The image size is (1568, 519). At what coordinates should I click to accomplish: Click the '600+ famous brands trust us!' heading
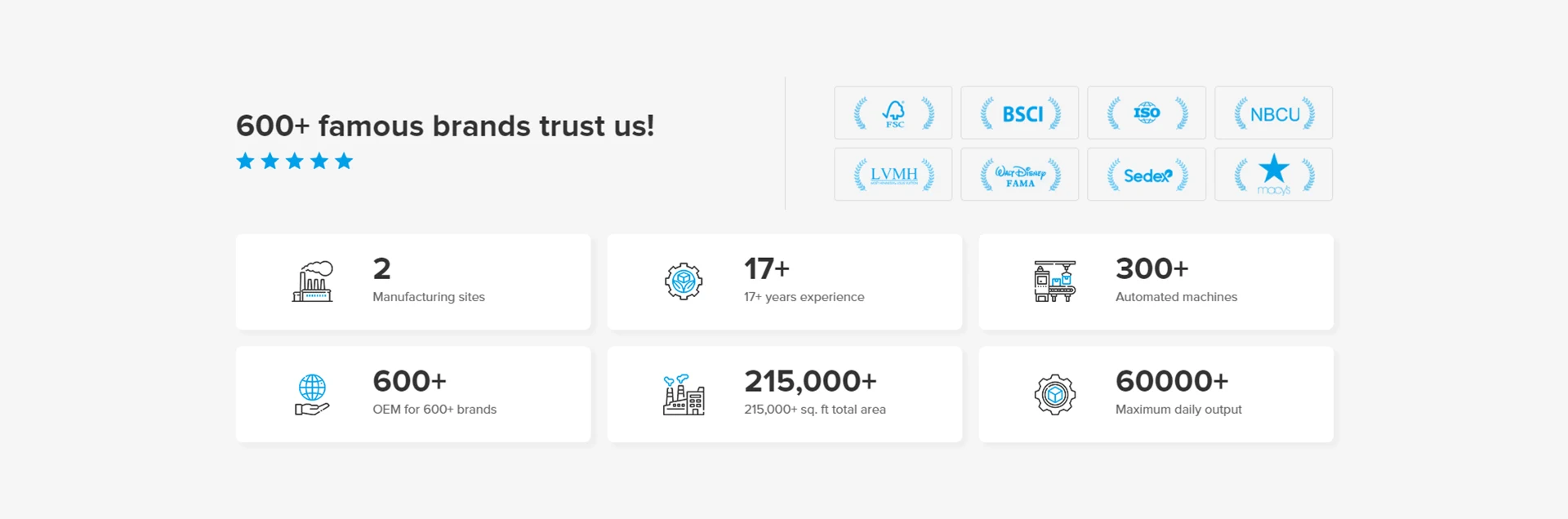(445, 126)
